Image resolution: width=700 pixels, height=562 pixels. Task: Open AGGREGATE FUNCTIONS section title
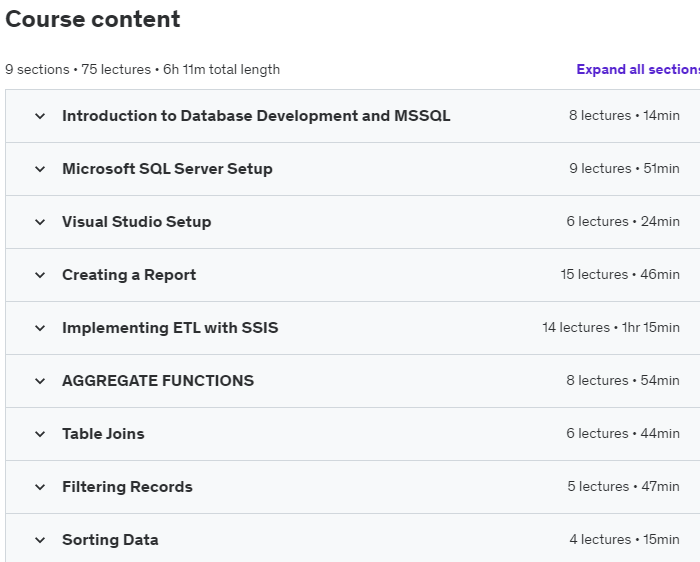pyautogui.click(x=158, y=380)
